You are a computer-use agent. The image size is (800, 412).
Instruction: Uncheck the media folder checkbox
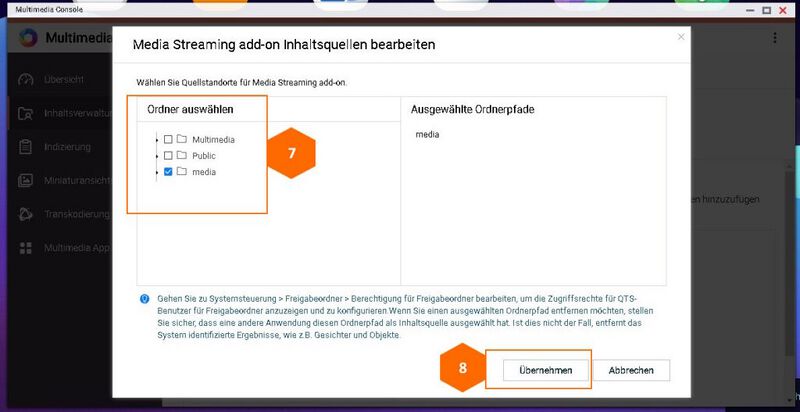pos(168,172)
